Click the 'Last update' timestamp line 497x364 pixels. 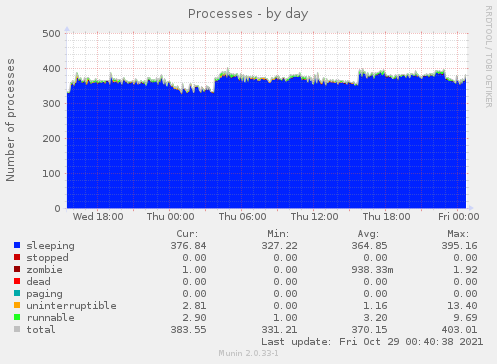372,342
